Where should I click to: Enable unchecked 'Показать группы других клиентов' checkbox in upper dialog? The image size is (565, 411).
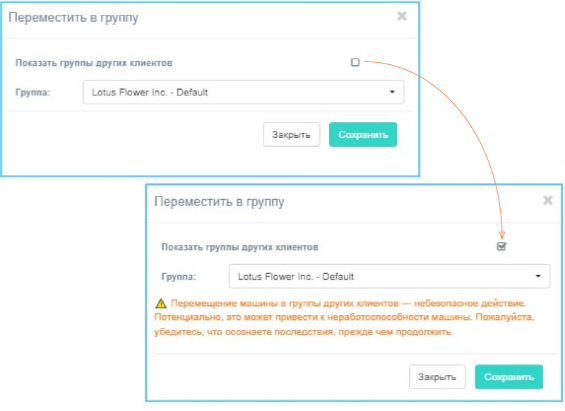[355, 62]
